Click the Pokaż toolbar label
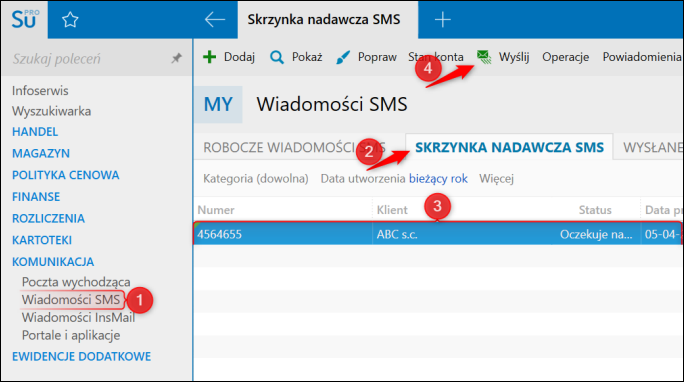The height and width of the screenshot is (382, 684). (x=307, y=57)
